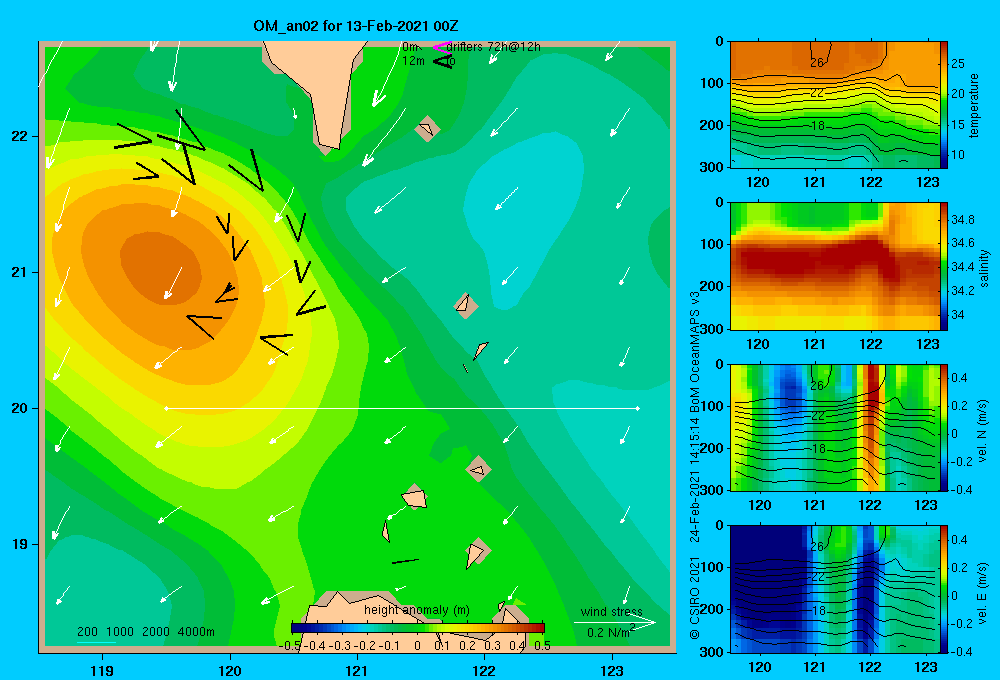
Task: Click the '200 1000 2000 4000m' depth legend
Action: coord(145,632)
